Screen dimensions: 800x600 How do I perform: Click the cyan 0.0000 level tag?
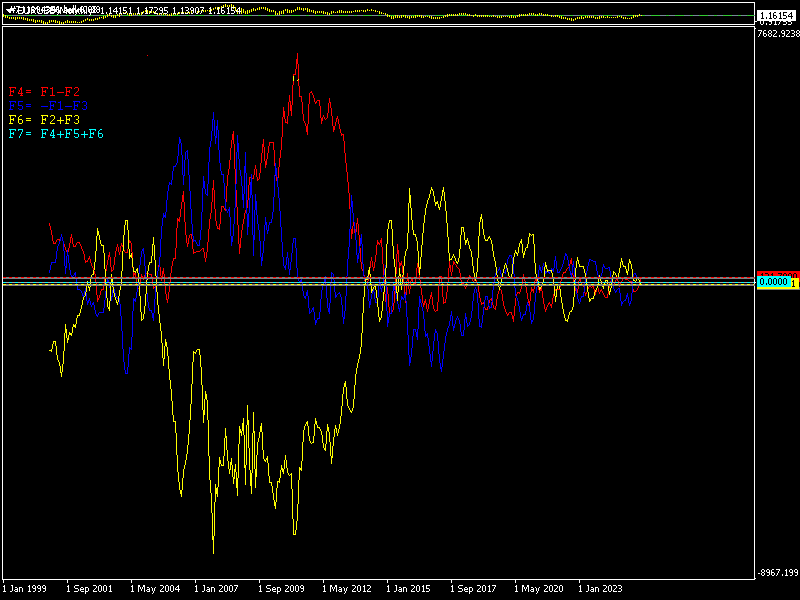[x=773, y=282]
